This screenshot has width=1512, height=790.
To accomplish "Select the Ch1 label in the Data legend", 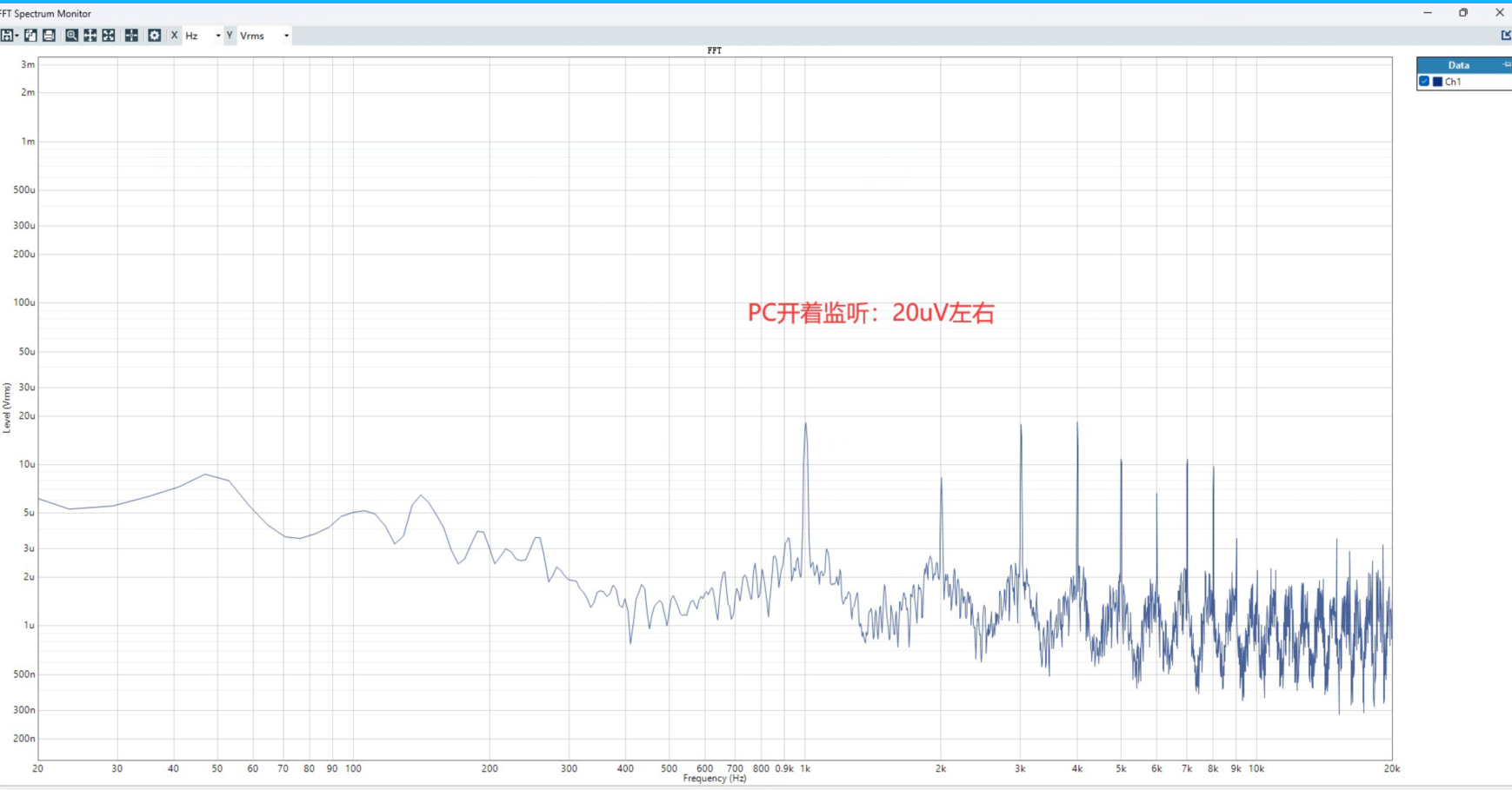I will pos(1453,82).
